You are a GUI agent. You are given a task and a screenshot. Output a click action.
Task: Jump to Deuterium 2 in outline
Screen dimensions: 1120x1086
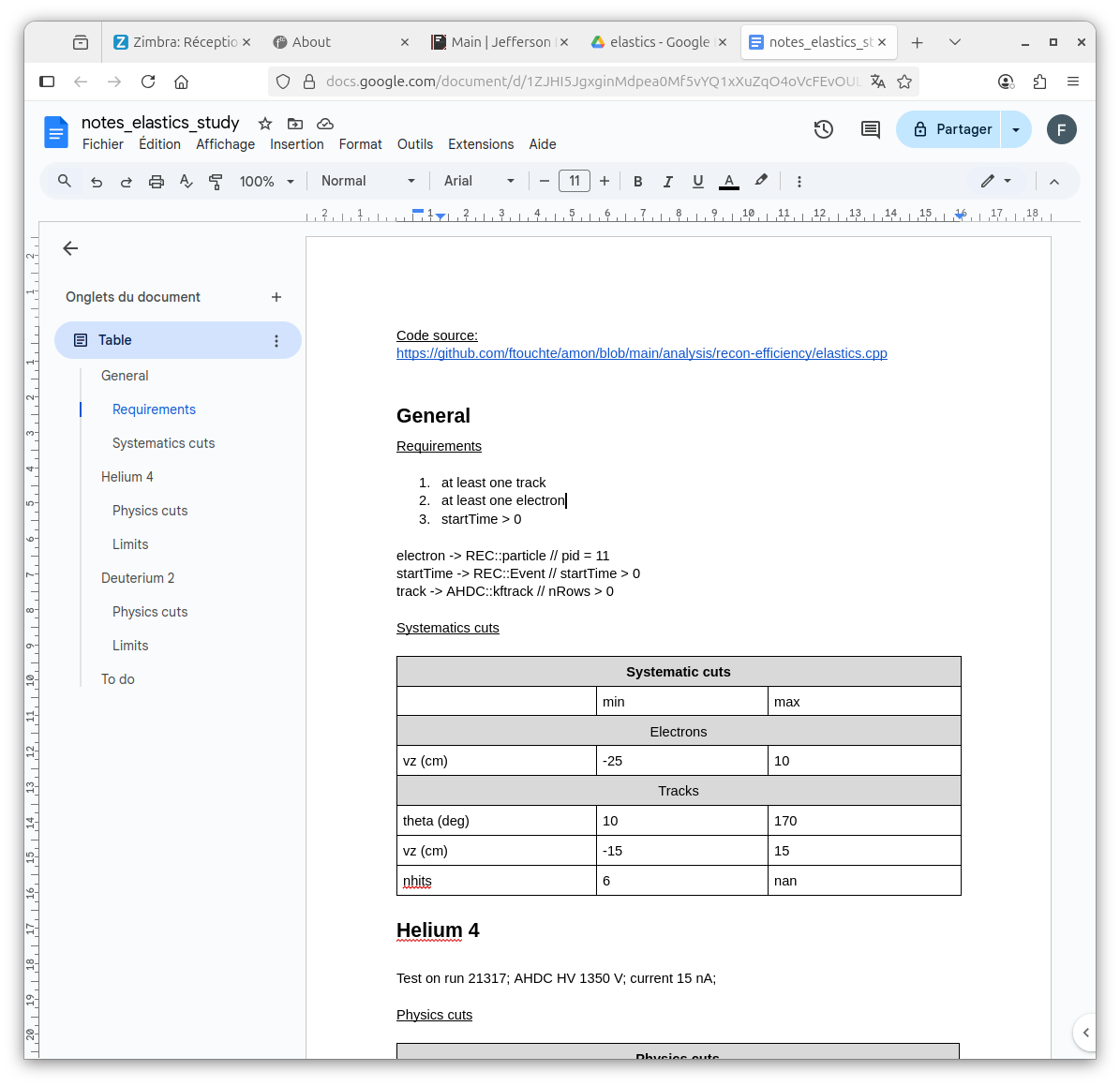tap(138, 578)
